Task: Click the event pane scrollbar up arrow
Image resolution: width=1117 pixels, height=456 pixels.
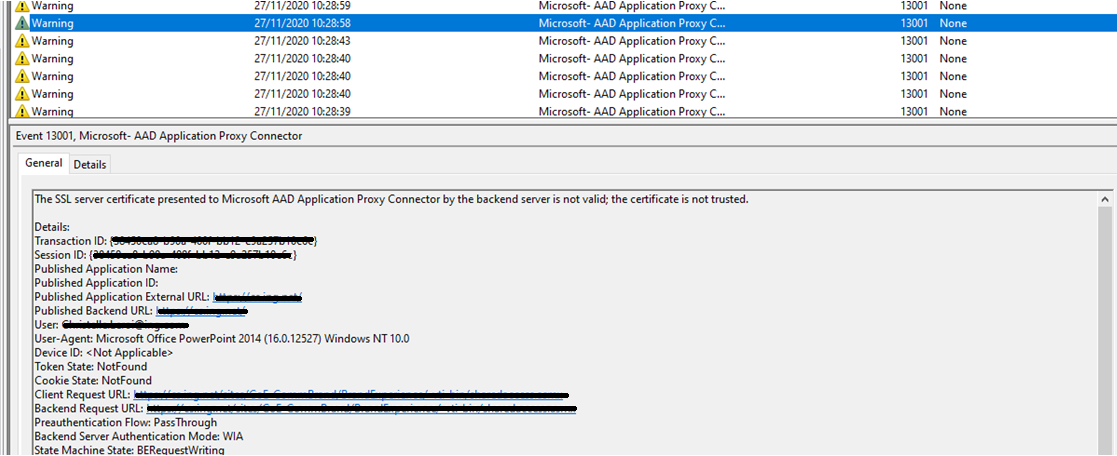Action: 1105,200
